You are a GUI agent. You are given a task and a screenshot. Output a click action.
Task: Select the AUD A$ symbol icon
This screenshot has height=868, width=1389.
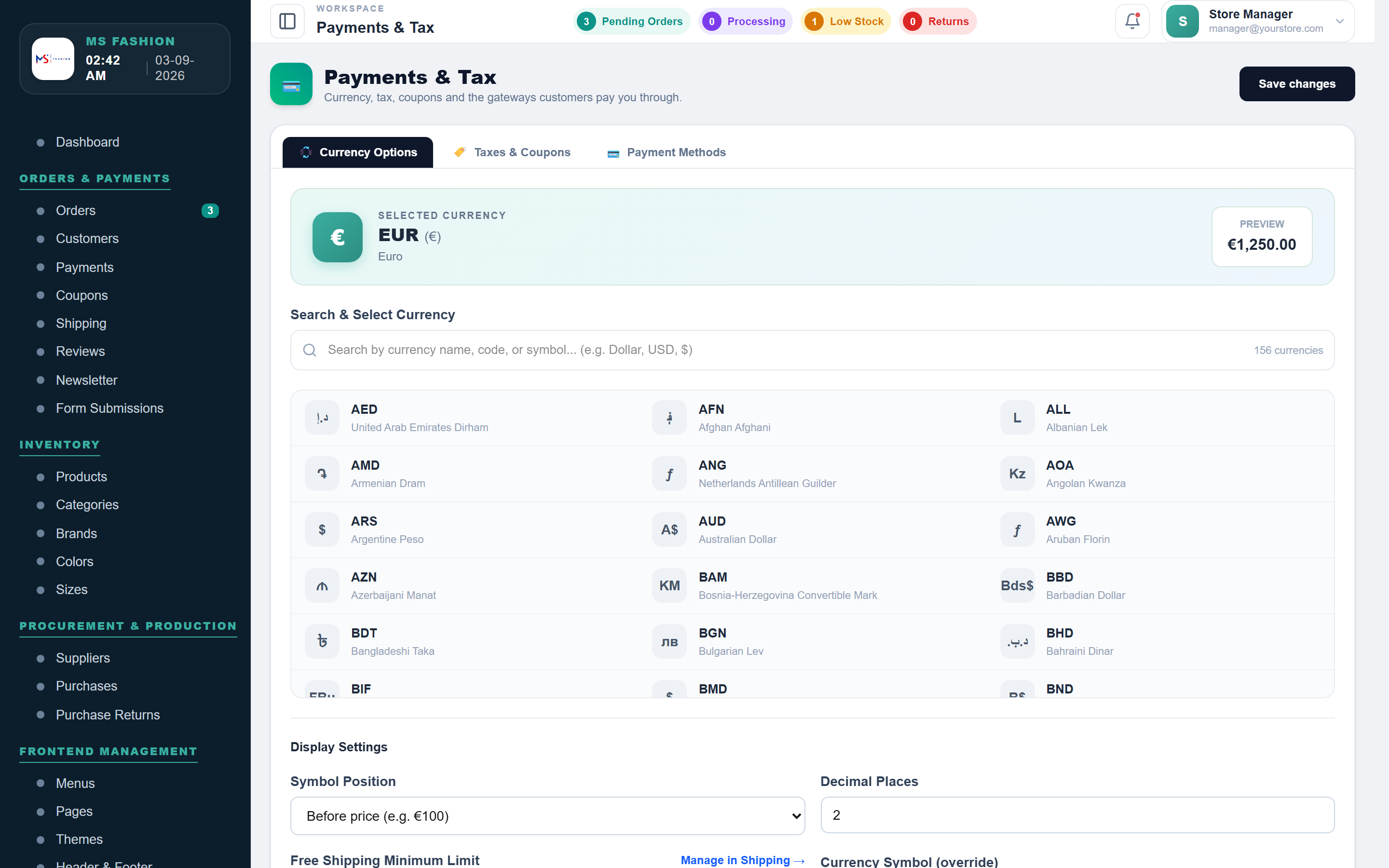pos(669,529)
